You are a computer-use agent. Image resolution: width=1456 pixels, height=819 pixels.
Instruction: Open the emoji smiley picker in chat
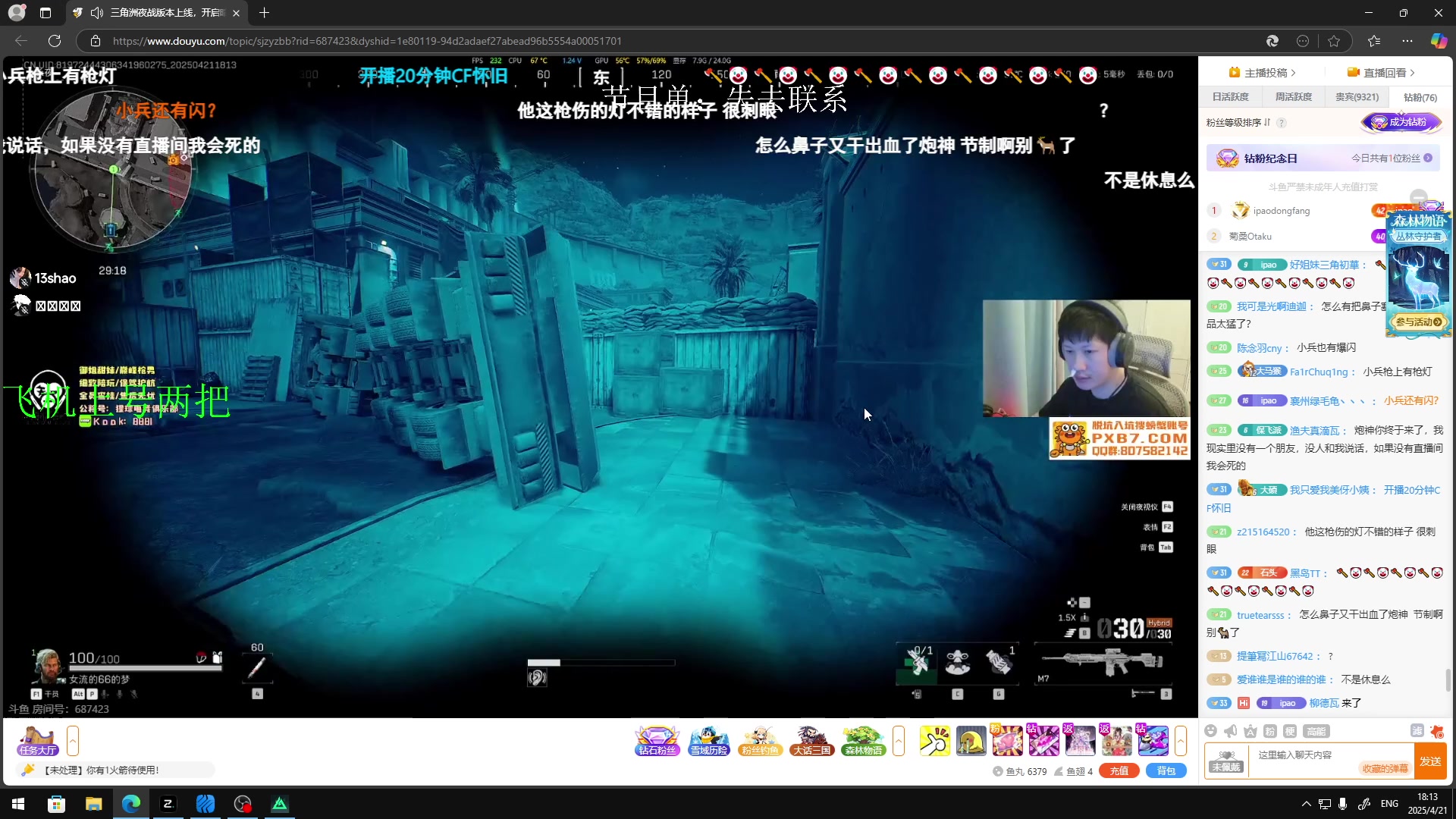pos(1211,731)
